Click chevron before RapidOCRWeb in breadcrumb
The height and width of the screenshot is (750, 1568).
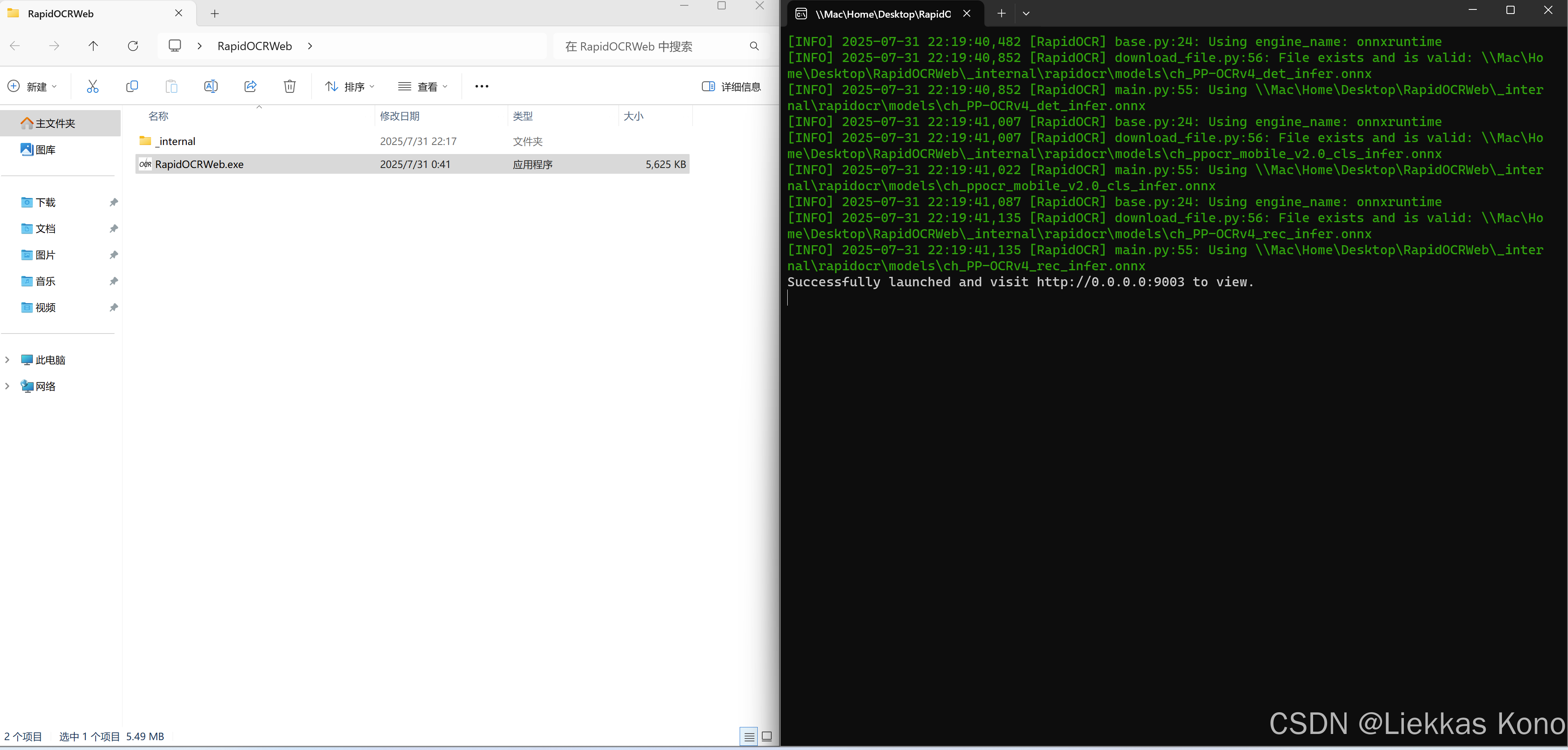pyautogui.click(x=199, y=46)
